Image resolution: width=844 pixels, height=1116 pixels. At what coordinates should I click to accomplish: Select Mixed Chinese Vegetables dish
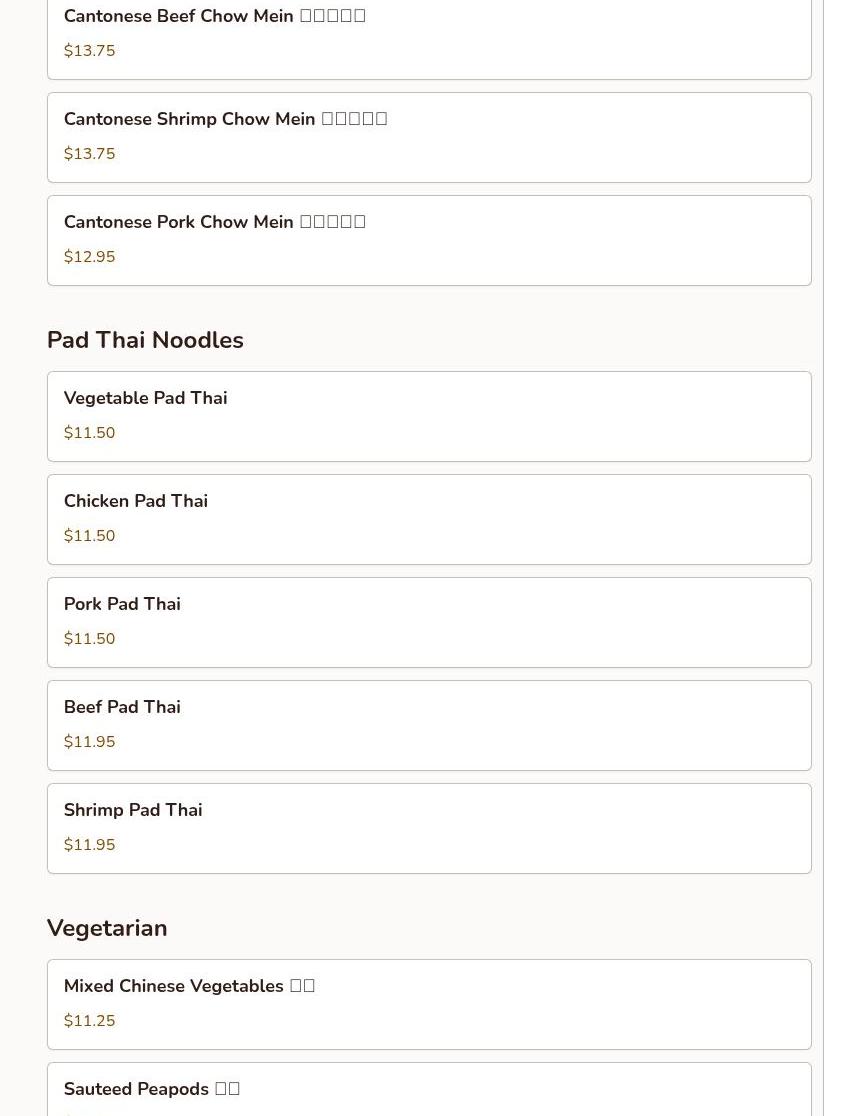click(428, 1004)
